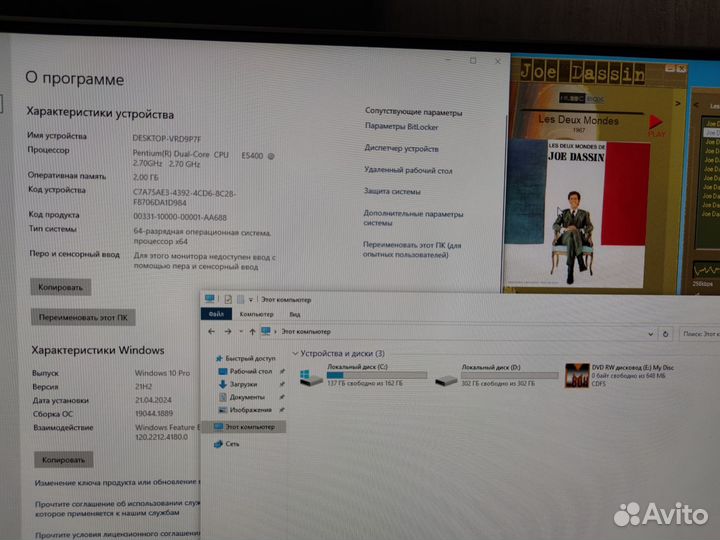
Task: Minimize the Joe Dassin player window
Action: point(670,68)
